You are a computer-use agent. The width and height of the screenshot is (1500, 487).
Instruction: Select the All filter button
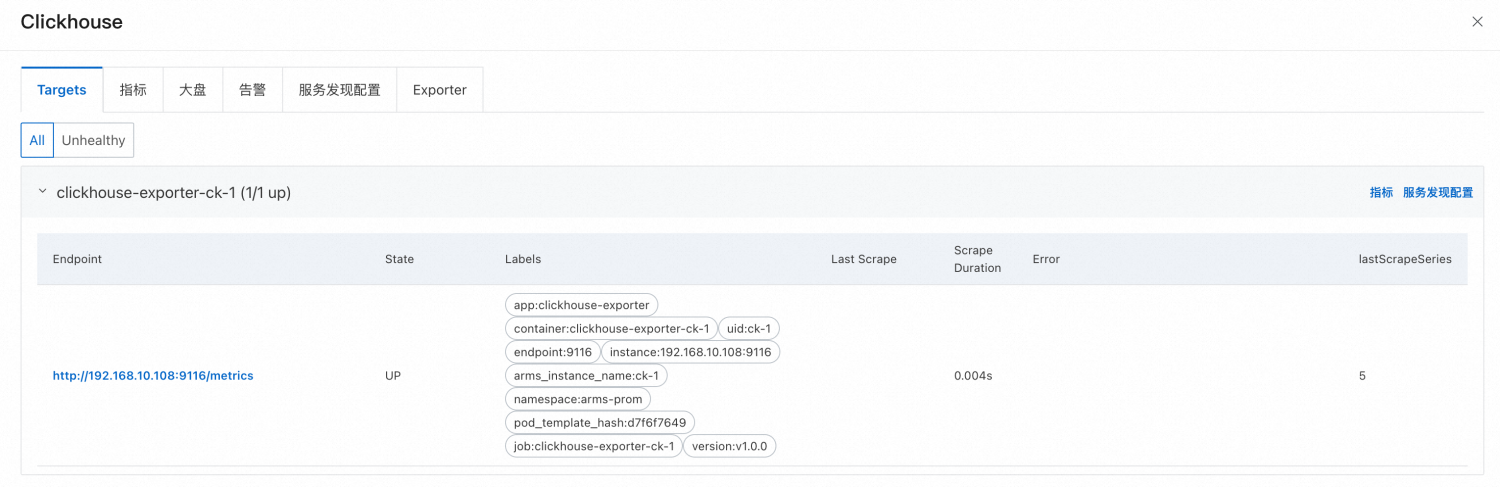click(37, 140)
